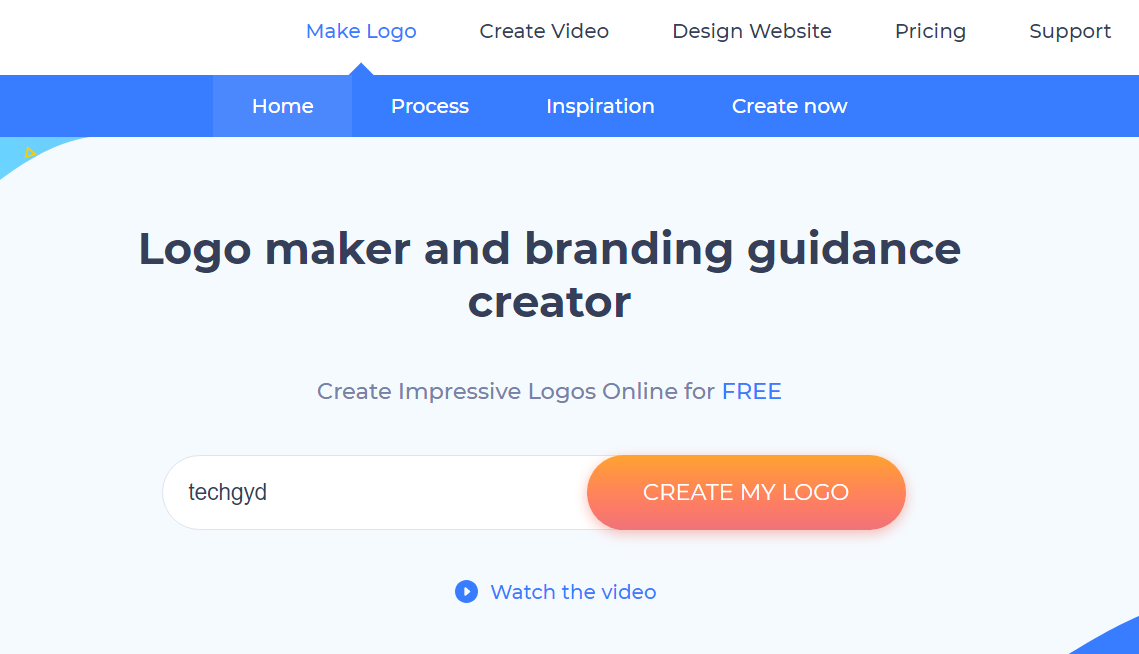The width and height of the screenshot is (1139, 654).
Task: Click the blue pointer arrow under Make Logo
Action: pyautogui.click(x=361, y=69)
